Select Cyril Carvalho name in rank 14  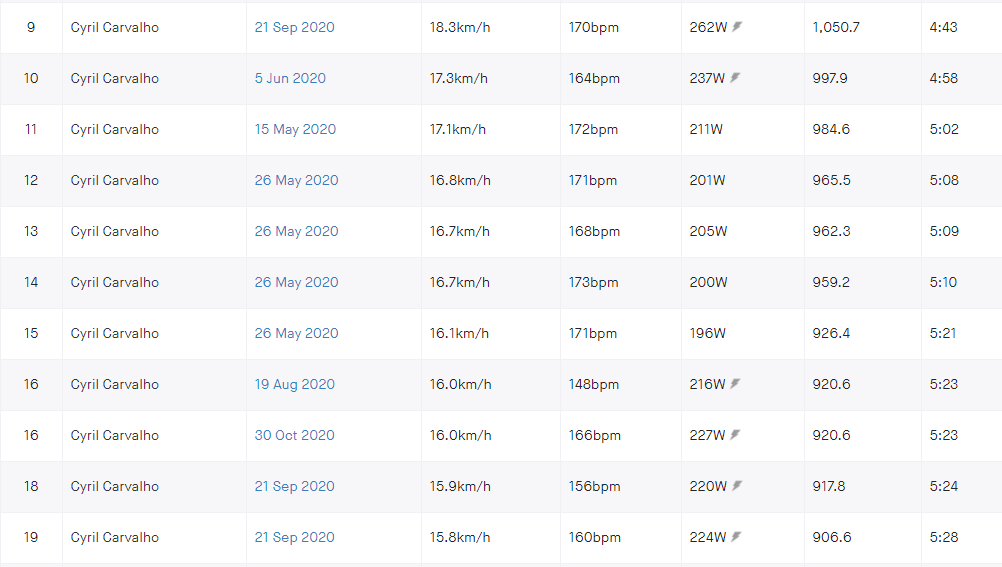tap(114, 282)
